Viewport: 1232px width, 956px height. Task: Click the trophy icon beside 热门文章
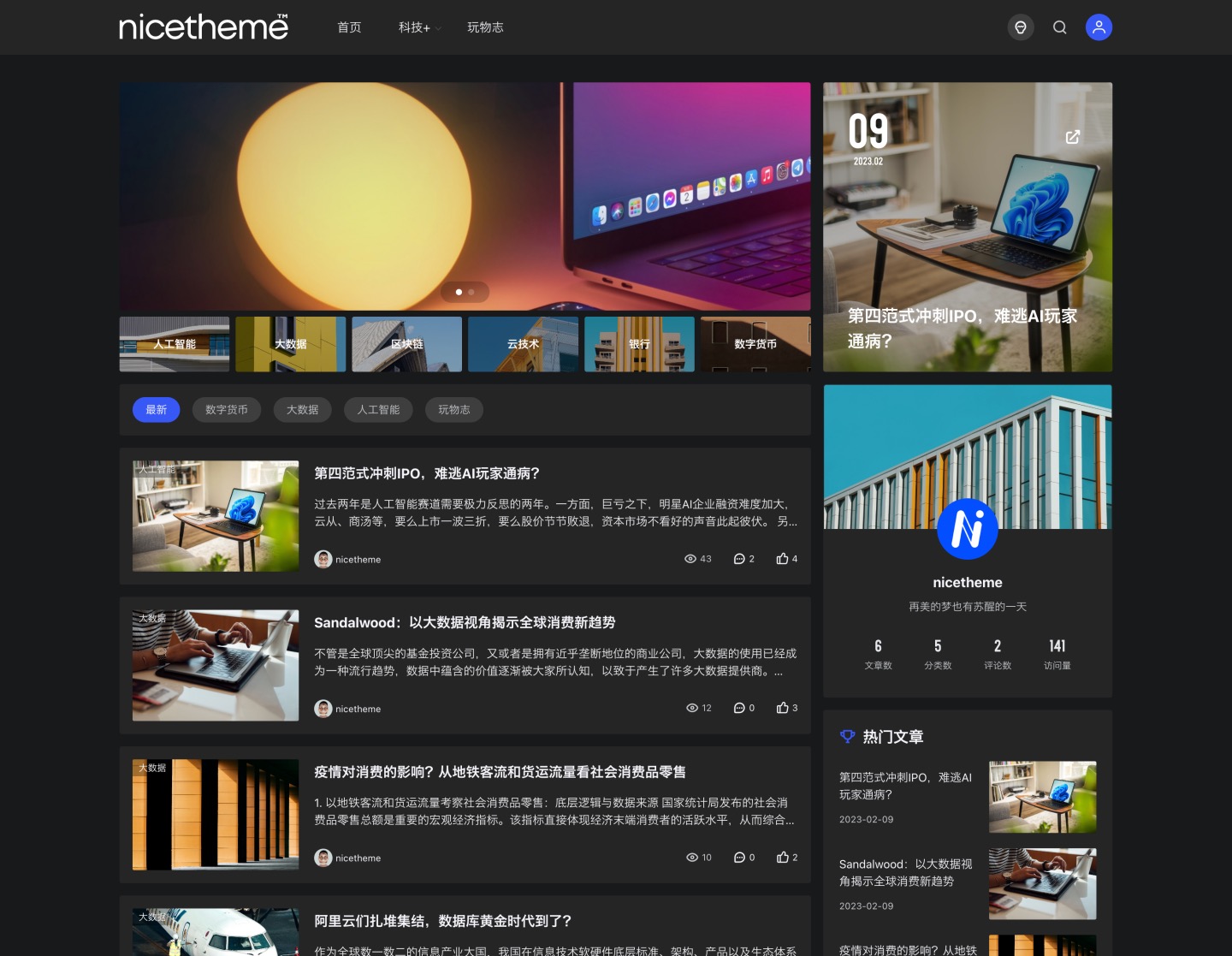[848, 736]
